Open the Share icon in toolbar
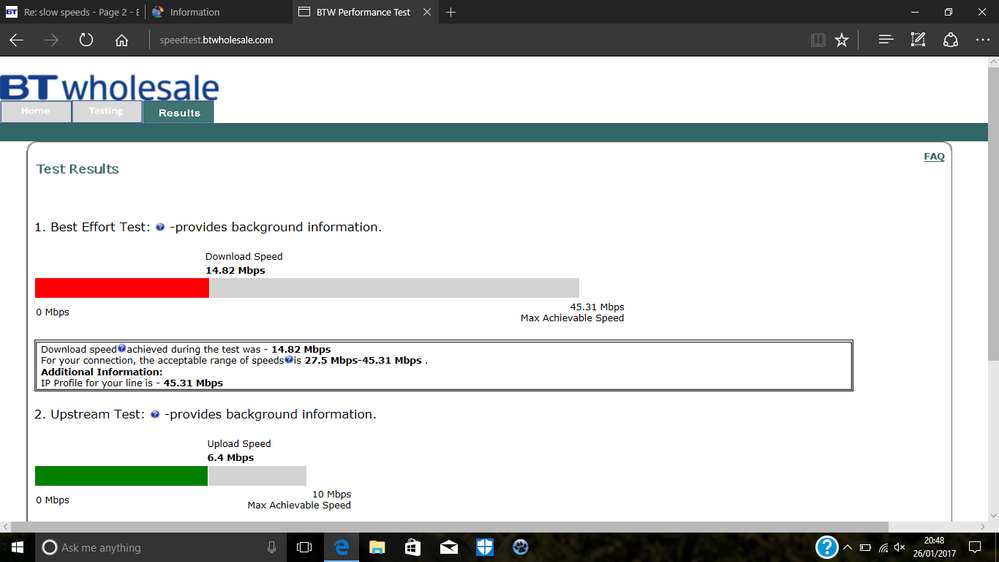This screenshot has height=562, width=999. tap(951, 40)
